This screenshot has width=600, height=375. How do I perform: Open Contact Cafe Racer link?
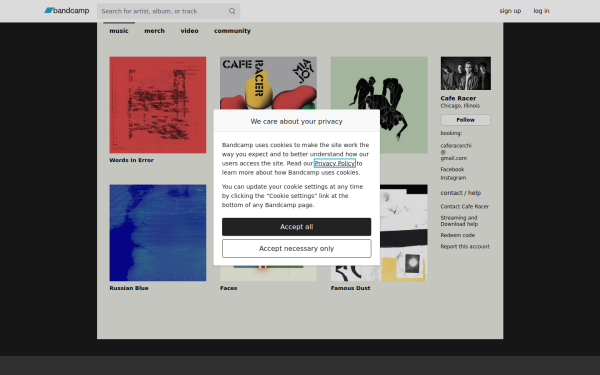(465, 206)
